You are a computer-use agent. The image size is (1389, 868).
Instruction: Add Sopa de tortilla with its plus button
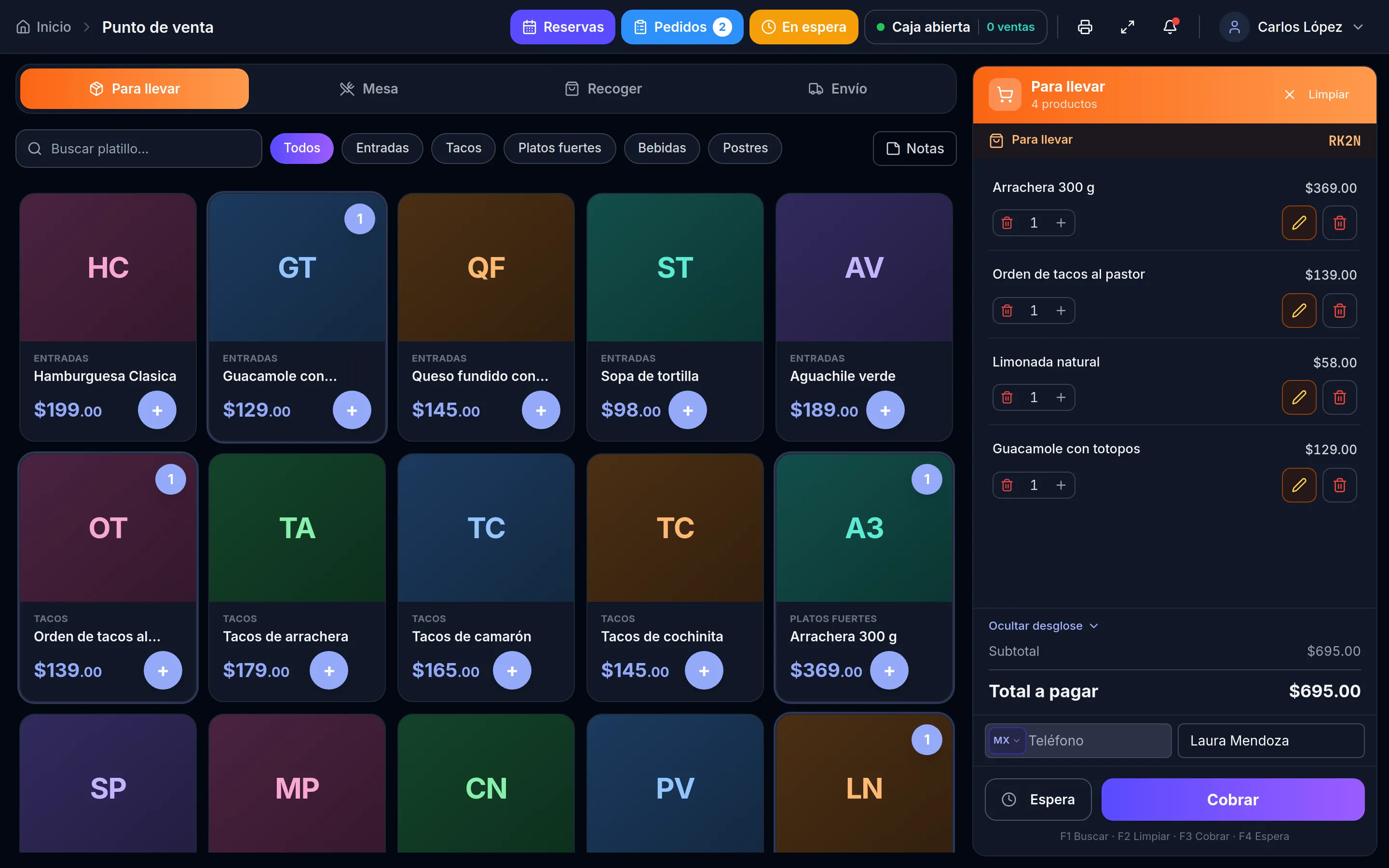[688, 410]
